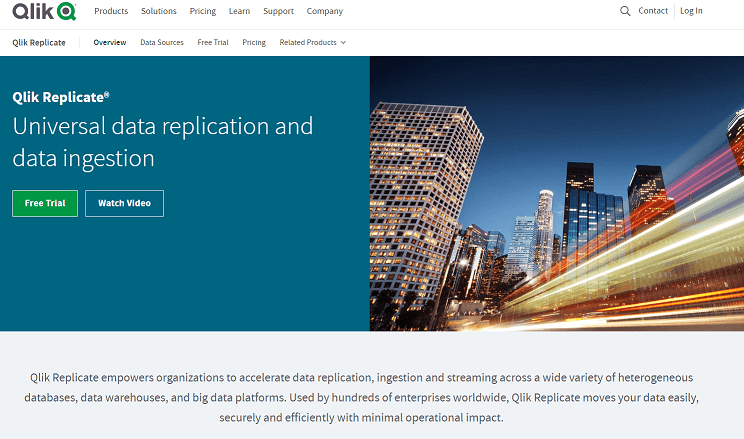This screenshot has height=439, width=744.
Task: Open the Learn menu
Action: 239,11
